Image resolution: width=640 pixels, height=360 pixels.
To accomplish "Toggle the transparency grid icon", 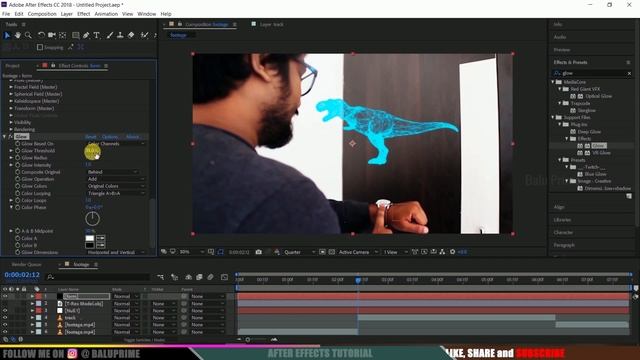I will 332,252.
